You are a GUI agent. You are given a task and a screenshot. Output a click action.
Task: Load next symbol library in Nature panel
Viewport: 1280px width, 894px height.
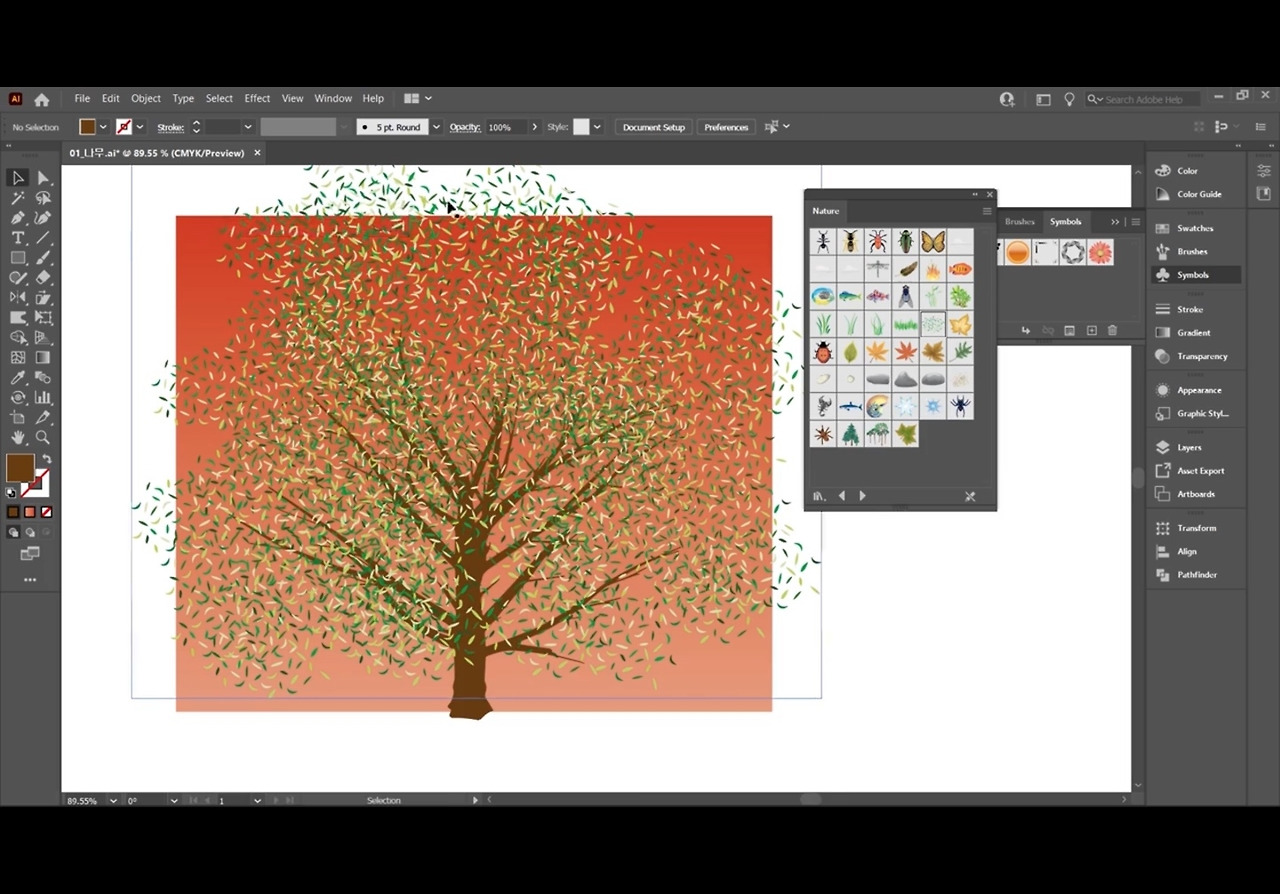pos(862,496)
